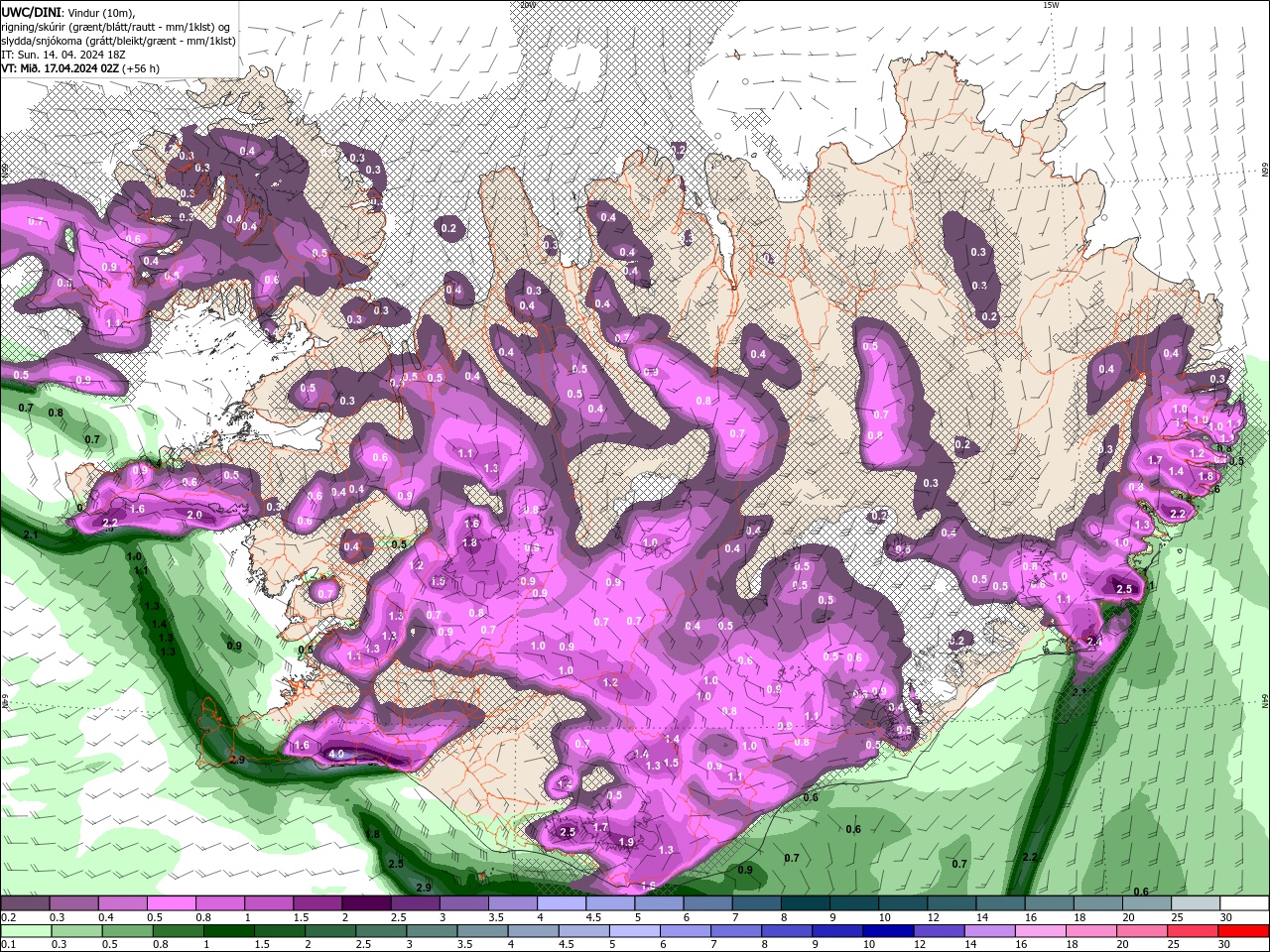Click the deep blue 10 swatch in bottom legend
Image resolution: width=1270 pixels, height=952 pixels.
[888, 931]
